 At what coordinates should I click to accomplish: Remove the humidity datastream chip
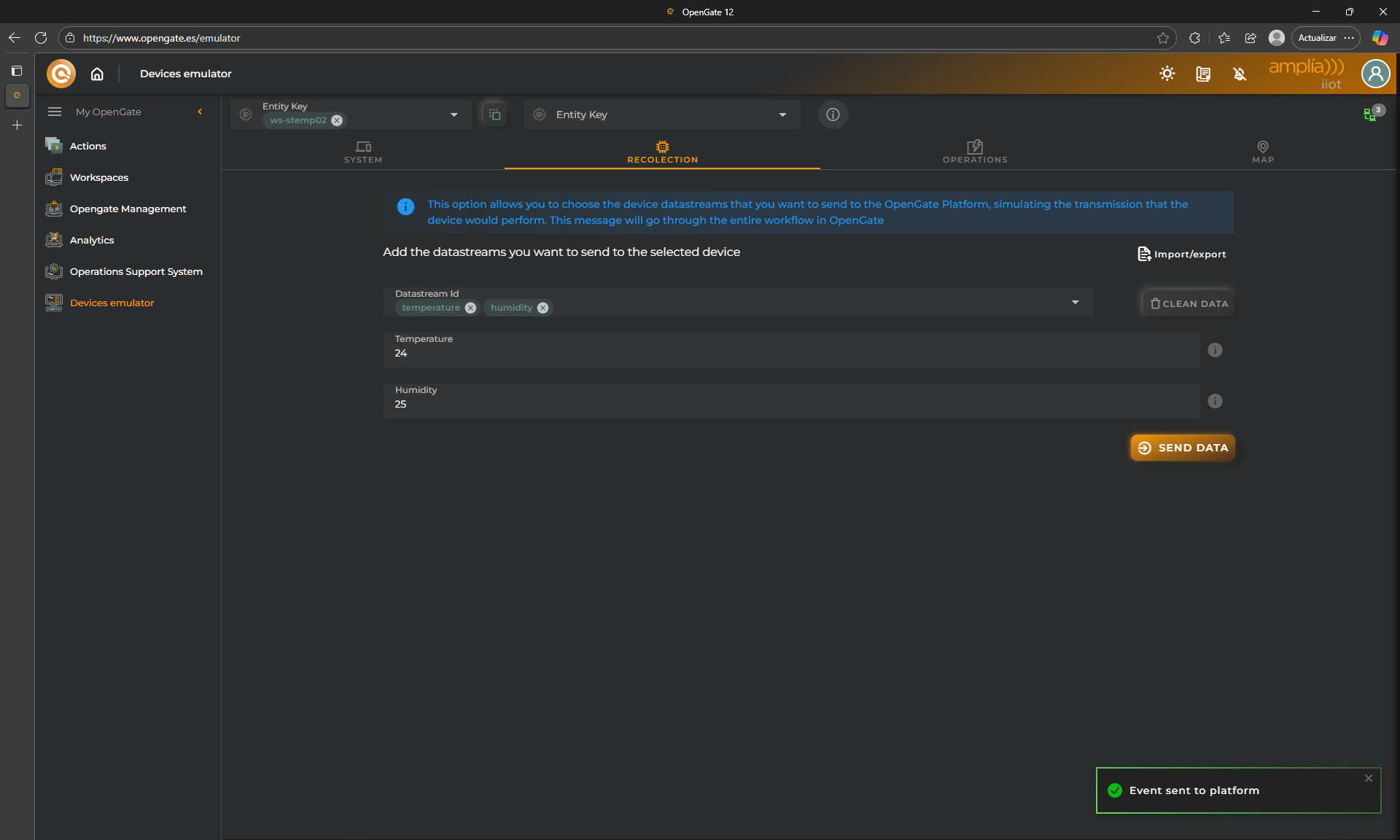(x=542, y=308)
